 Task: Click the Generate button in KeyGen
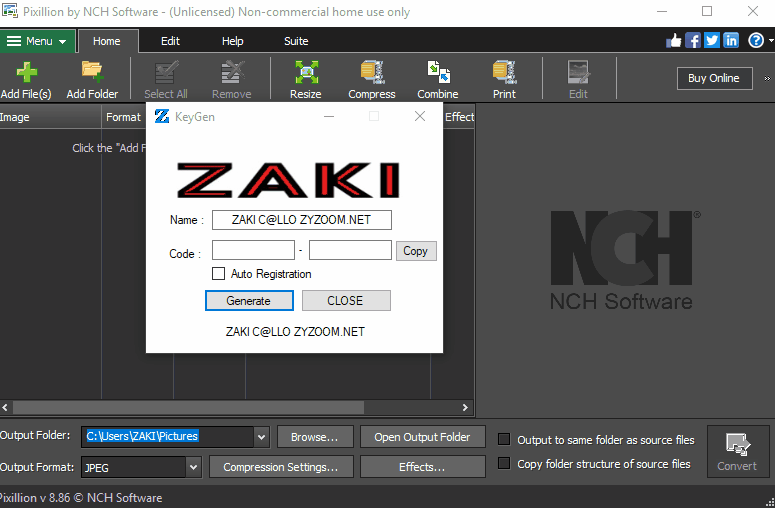click(x=249, y=300)
